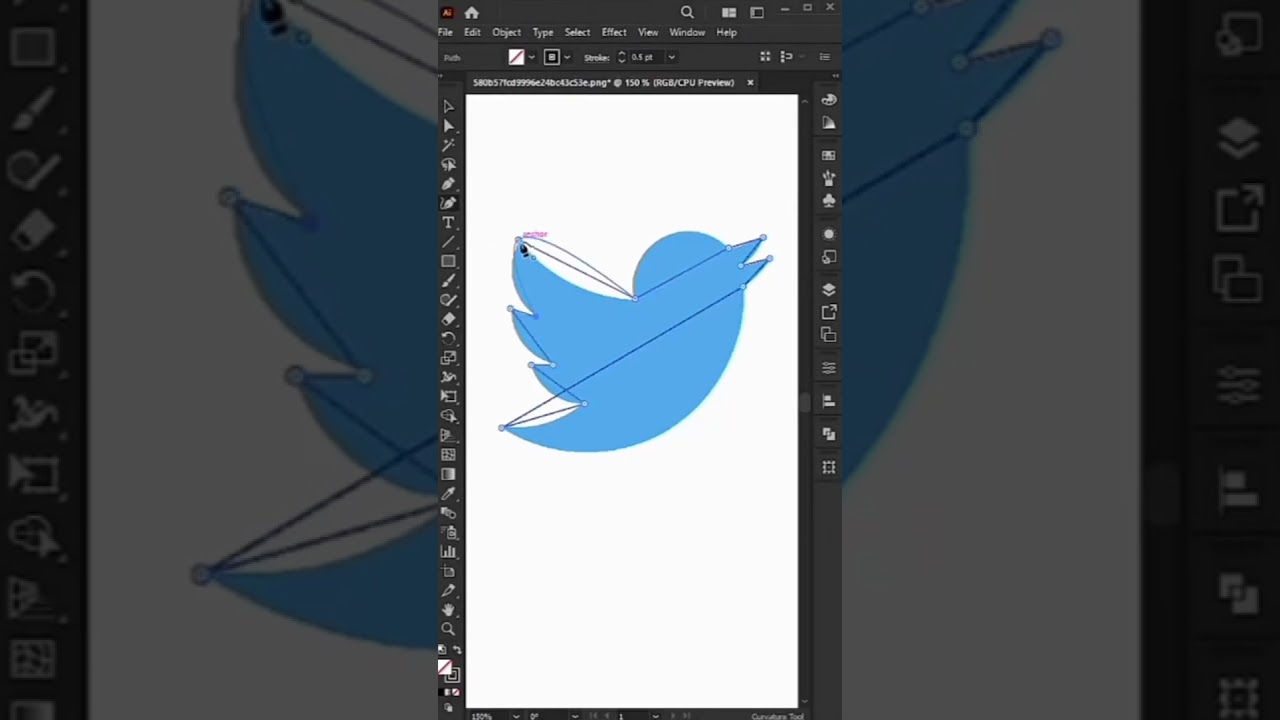This screenshot has width=1280, height=720.
Task: Open the Type menu
Action: [x=543, y=32]
